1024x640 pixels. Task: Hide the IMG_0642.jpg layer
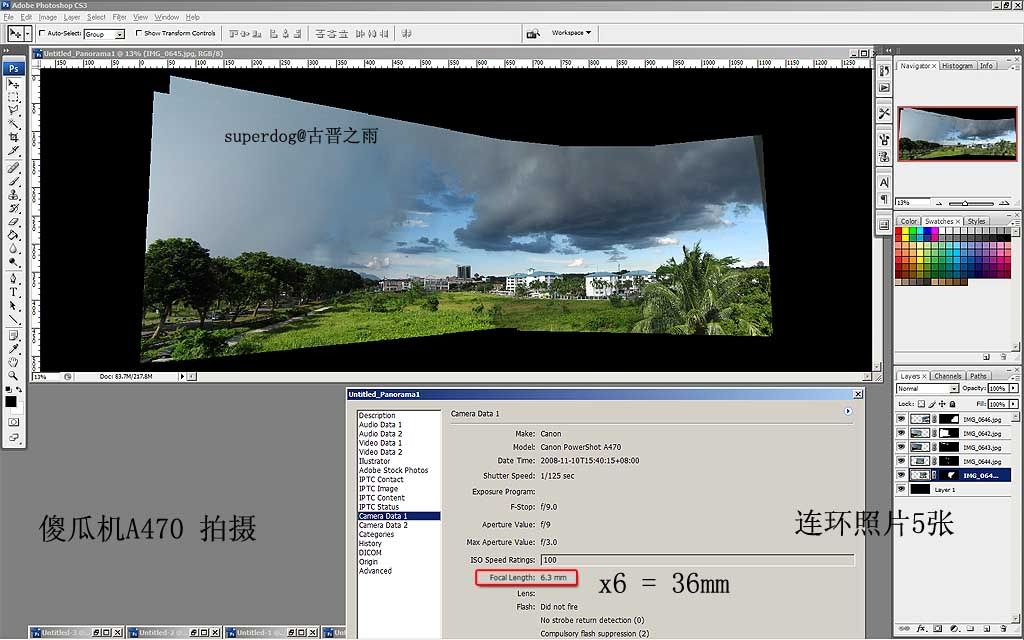click(901, 433)
